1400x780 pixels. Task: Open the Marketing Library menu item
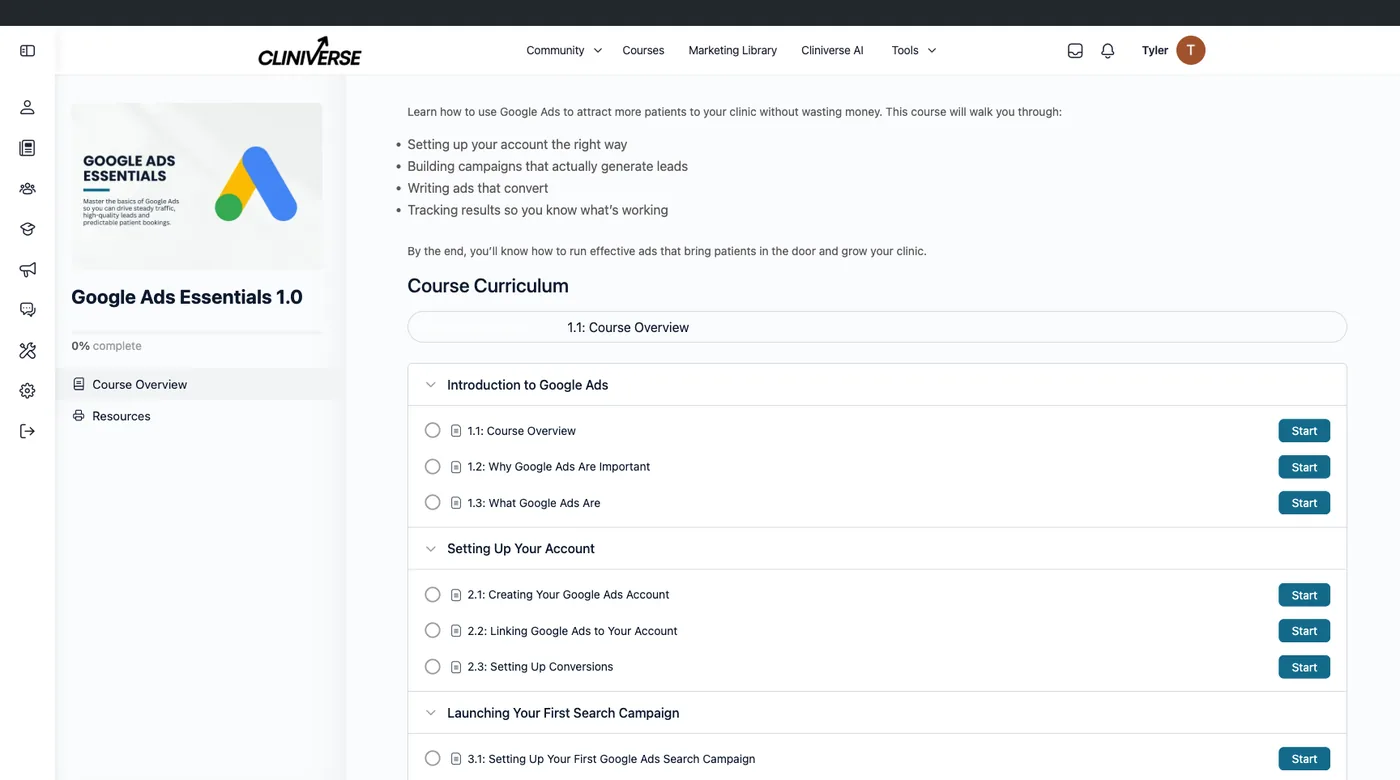(732, 50)
